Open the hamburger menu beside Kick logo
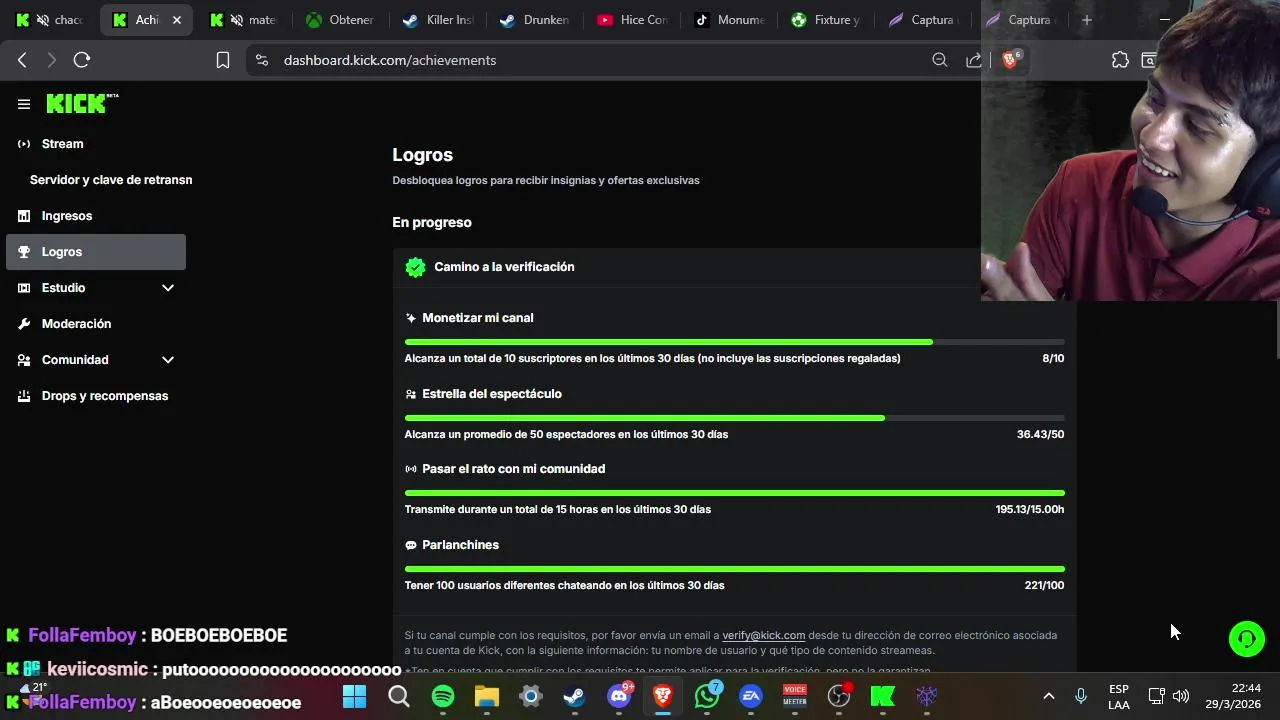The width and height of the screenshot is (1280, 720). (x=24, y=104)
